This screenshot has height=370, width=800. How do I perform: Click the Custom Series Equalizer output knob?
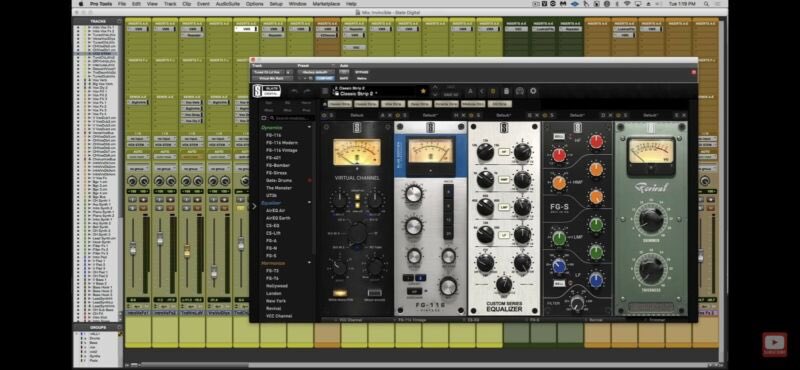(503, 284)
